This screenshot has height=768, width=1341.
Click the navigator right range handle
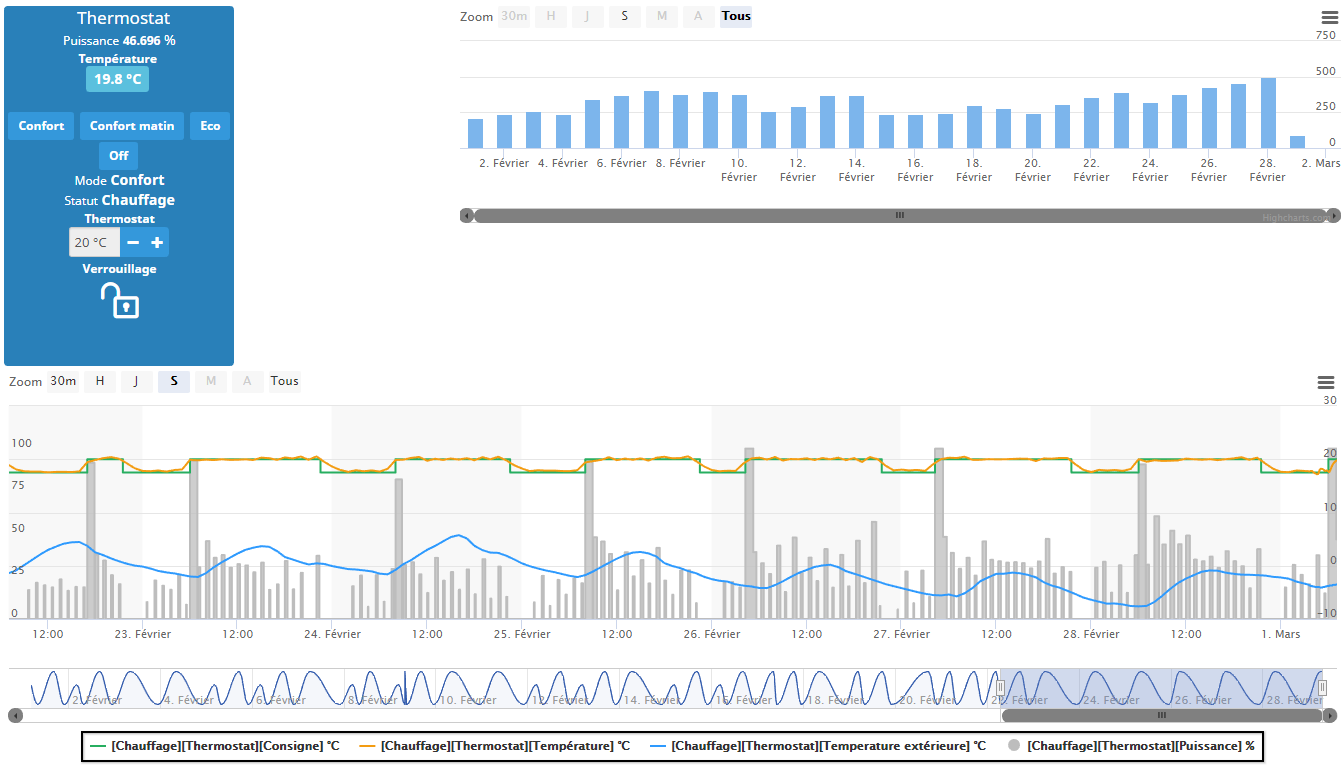click(x=1322, y=688)
